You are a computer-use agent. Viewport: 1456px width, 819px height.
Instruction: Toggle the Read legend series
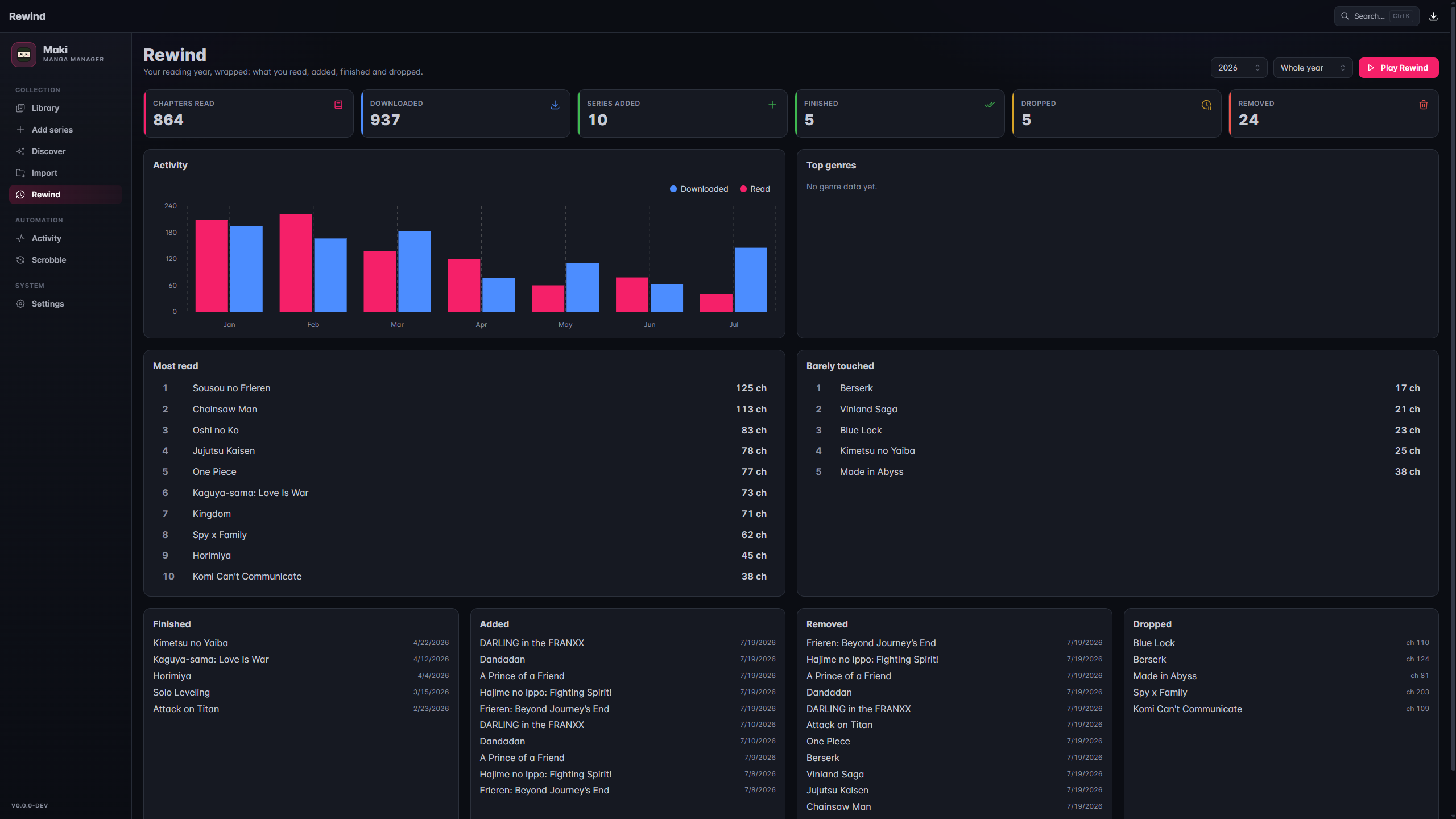coord(755,189)
